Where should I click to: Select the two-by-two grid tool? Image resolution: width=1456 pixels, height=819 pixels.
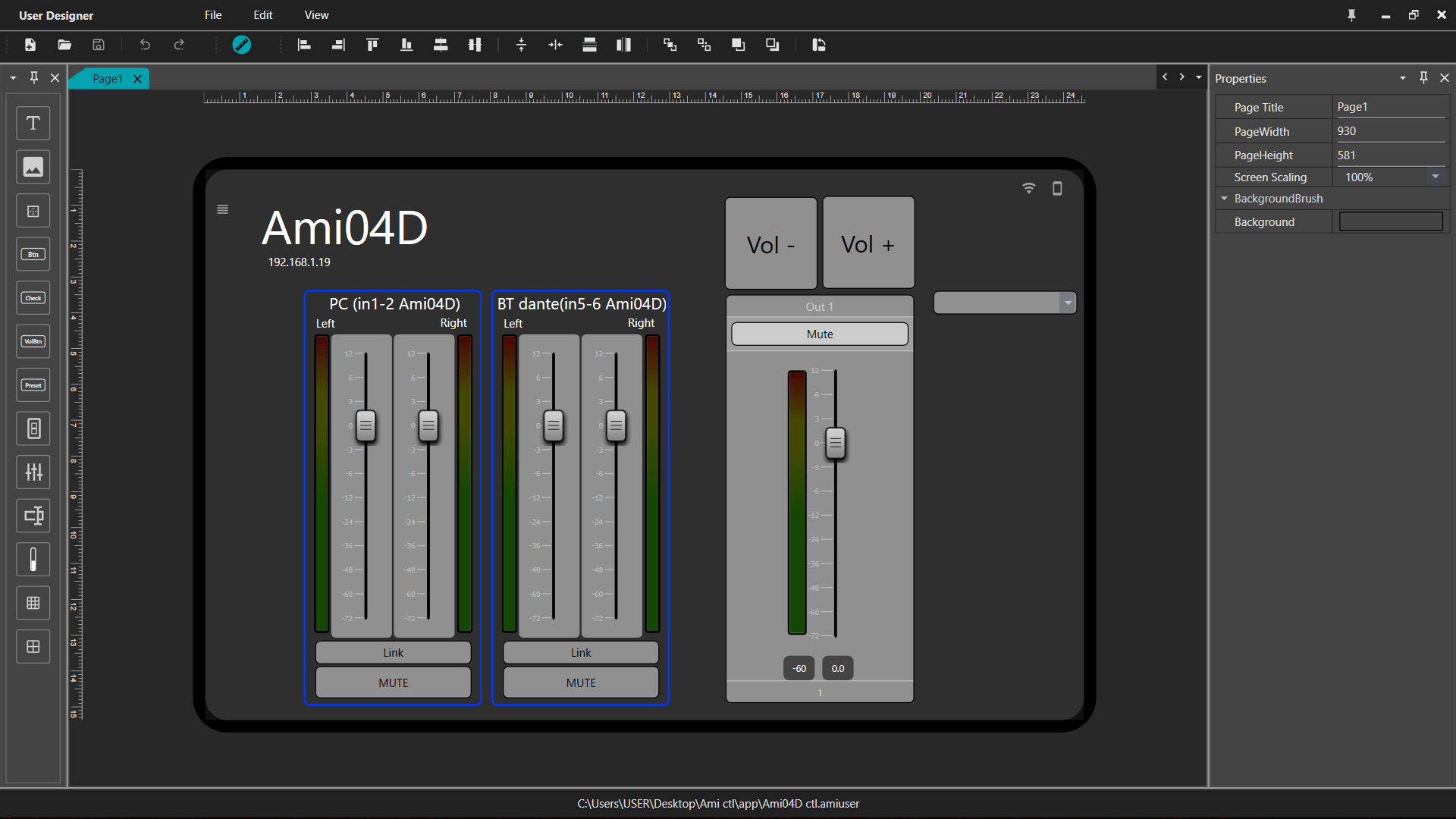click(33, 647)
